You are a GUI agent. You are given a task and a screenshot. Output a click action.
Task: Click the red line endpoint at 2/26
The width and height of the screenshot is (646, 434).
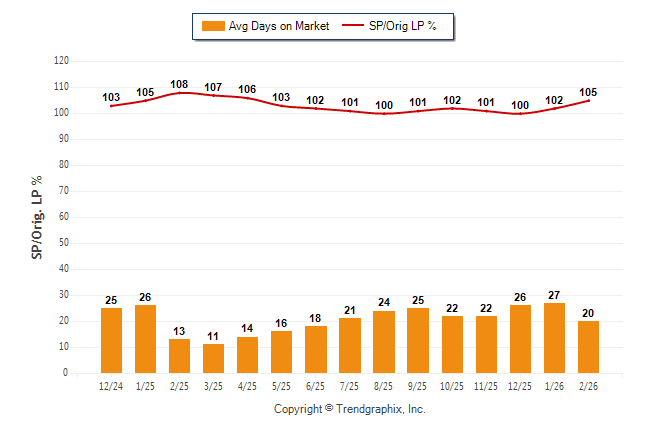[588, 100]
